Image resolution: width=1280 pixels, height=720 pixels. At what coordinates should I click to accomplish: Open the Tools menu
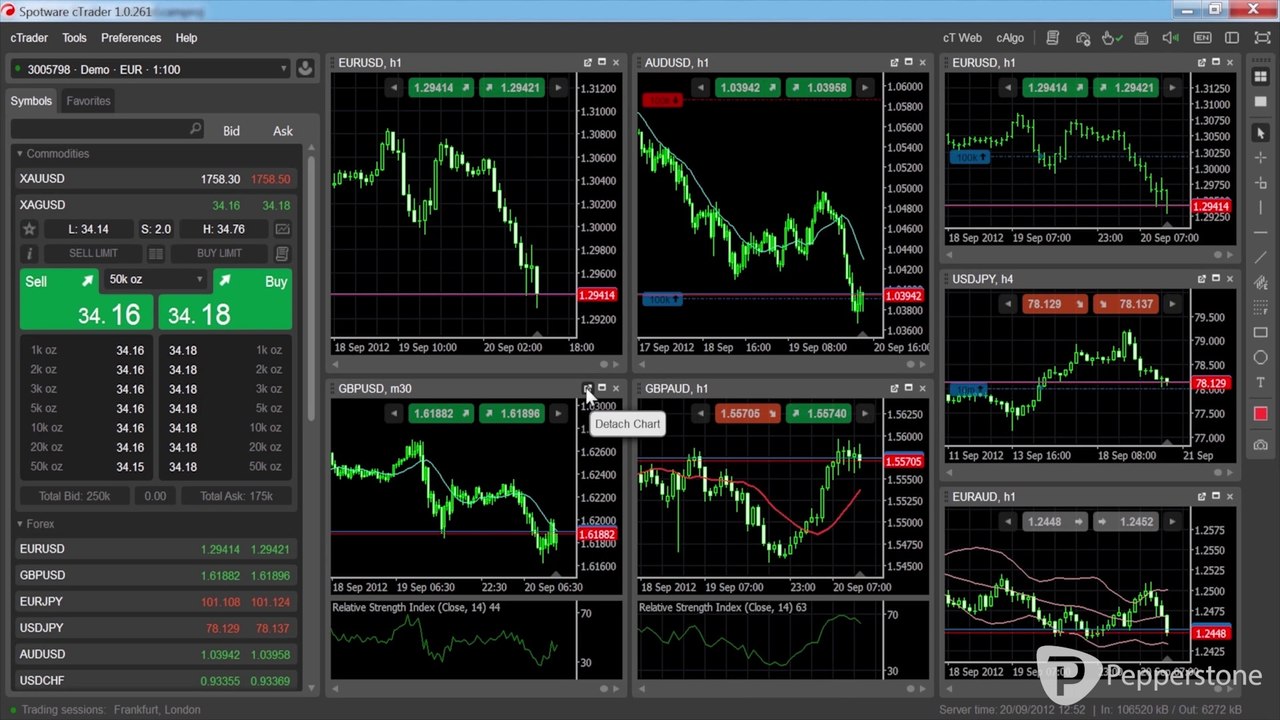[75, 38]
